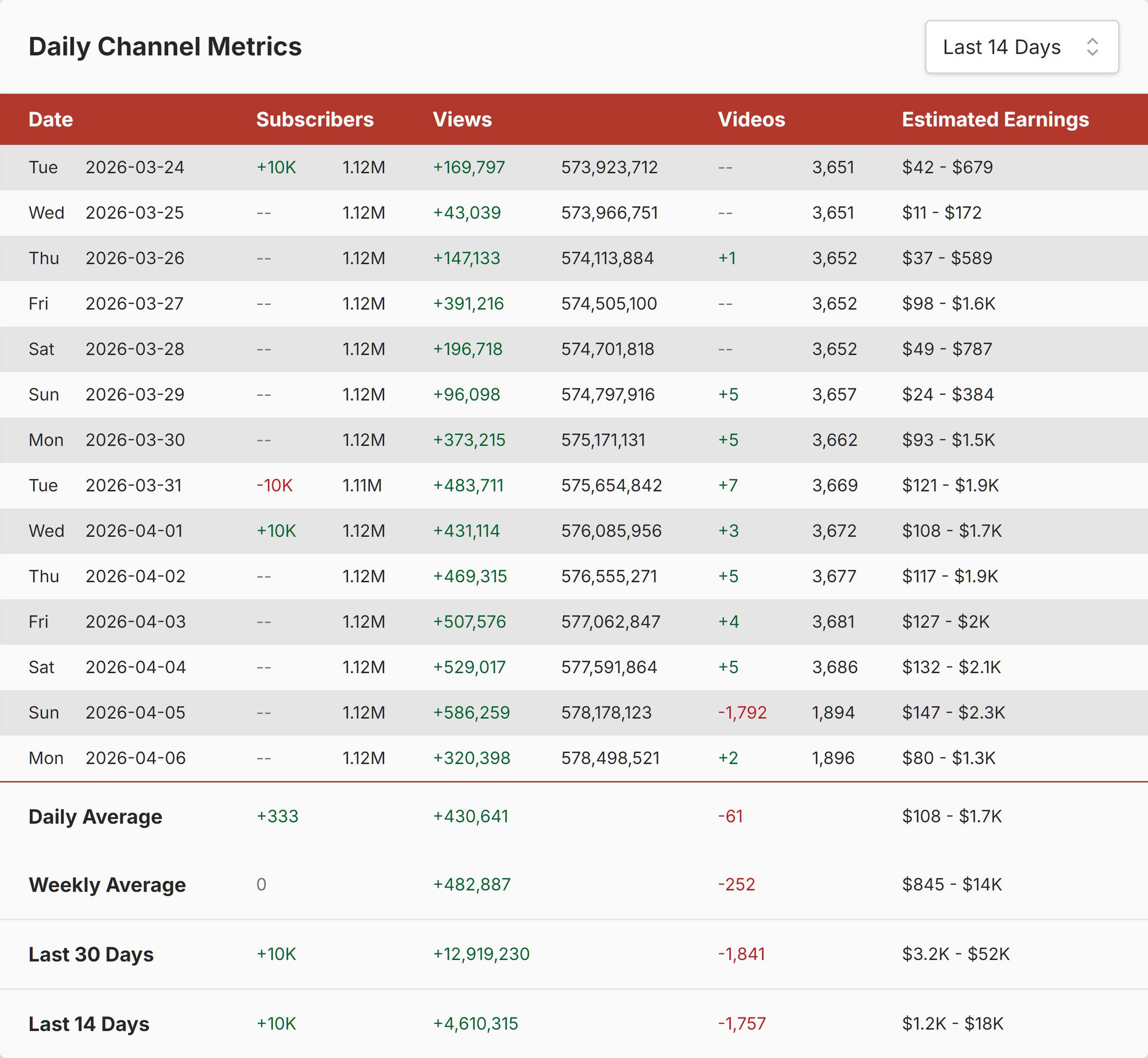Click the Daily Average row label
The width and height of the screenshot is (1148, 1058).
click(96, 816)
